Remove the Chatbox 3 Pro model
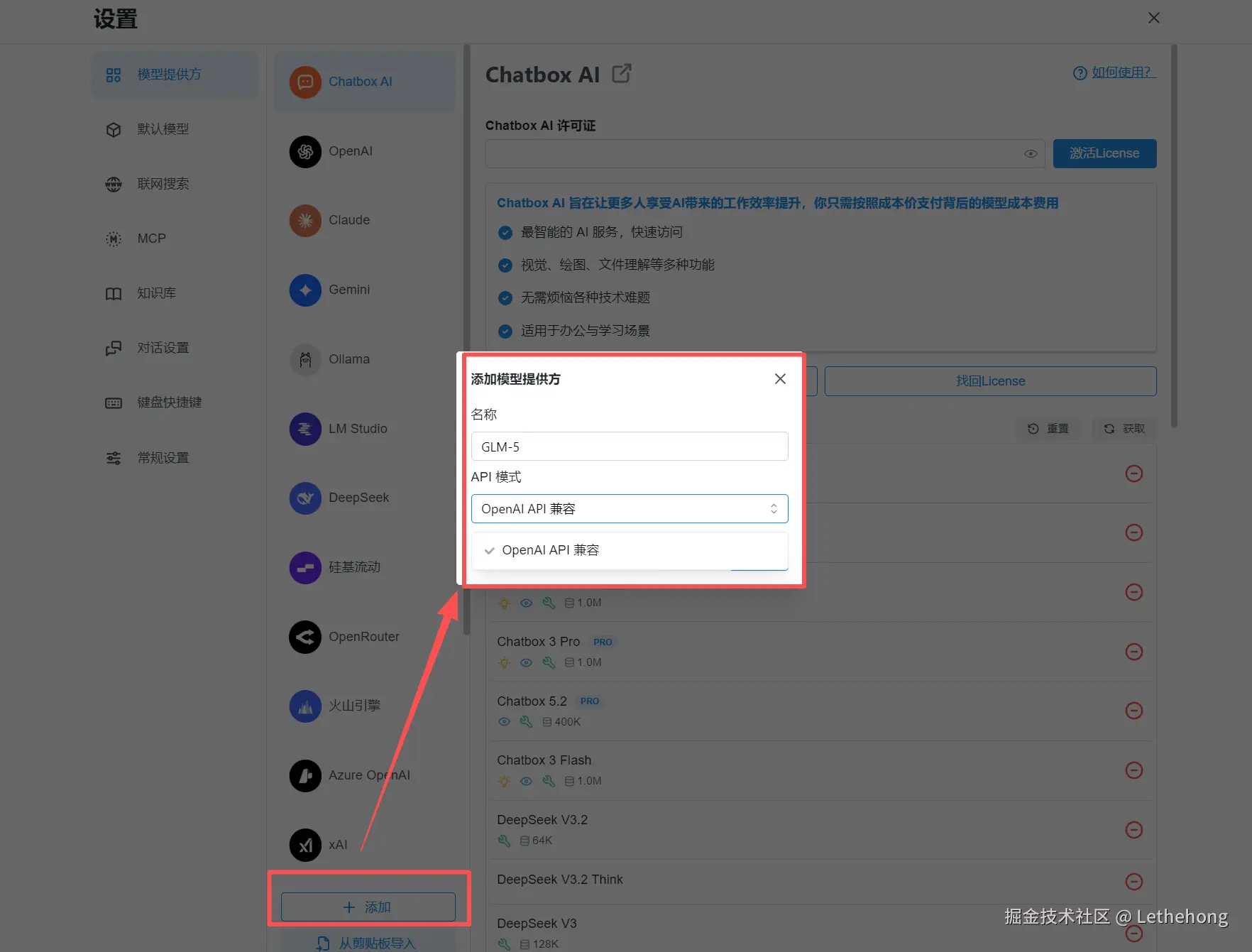Screen dimensions: 1252x952 click(1133, 651)
